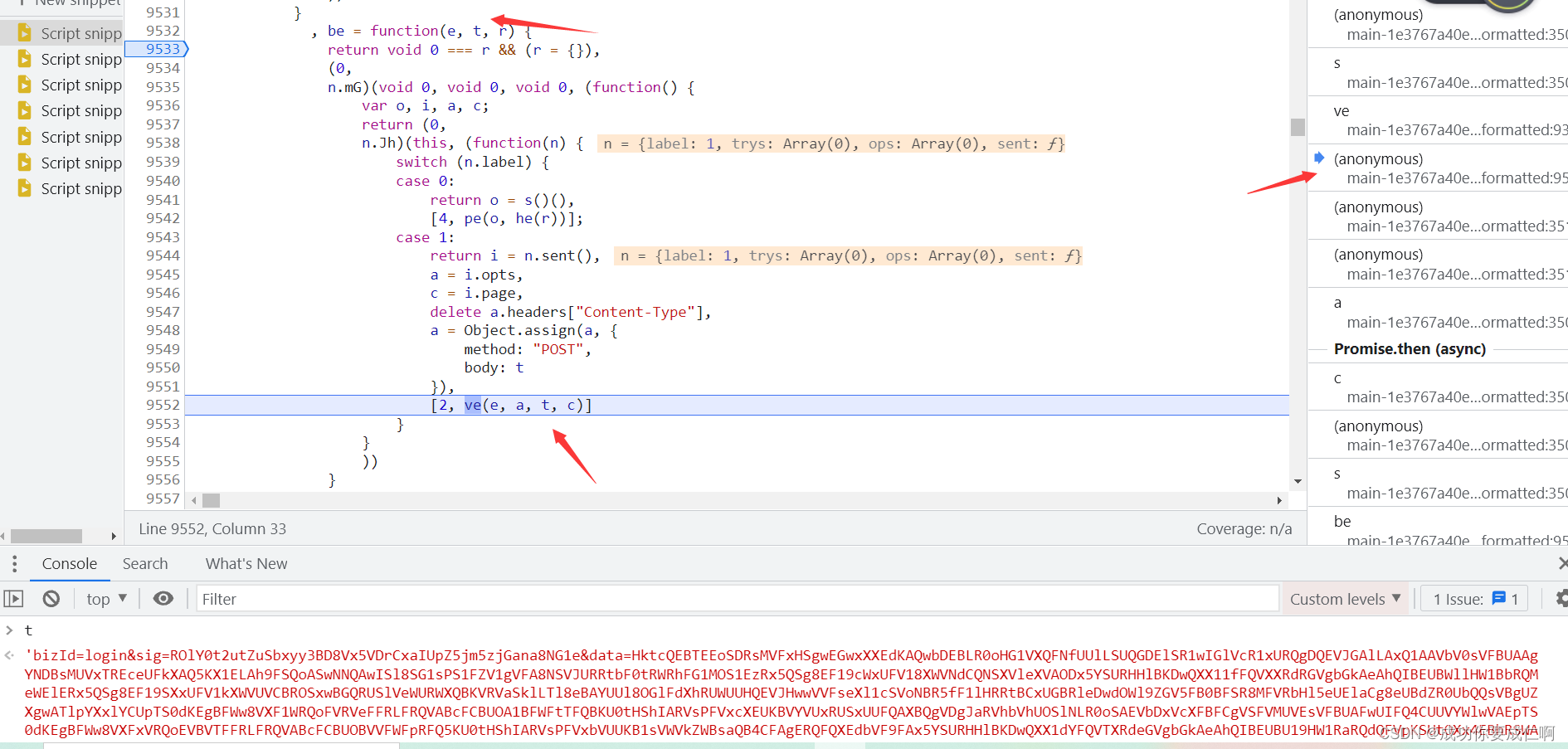The height and width of the screenshot is (749, 1568).
Task: Open the console drawer three-dot menu
Action: (14, 564)
